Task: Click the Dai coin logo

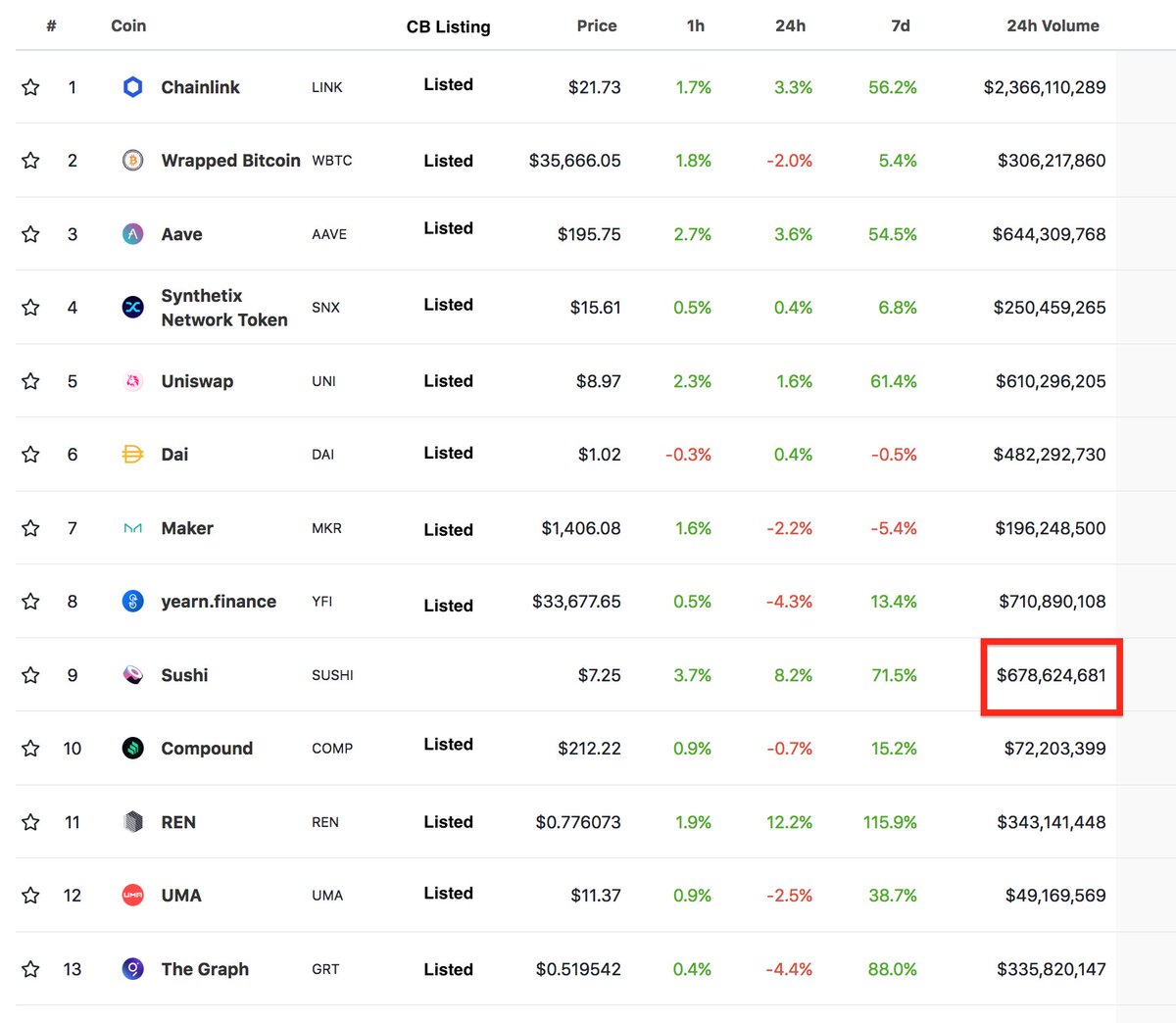Action: pyautogui.click(x=132, y=455)
